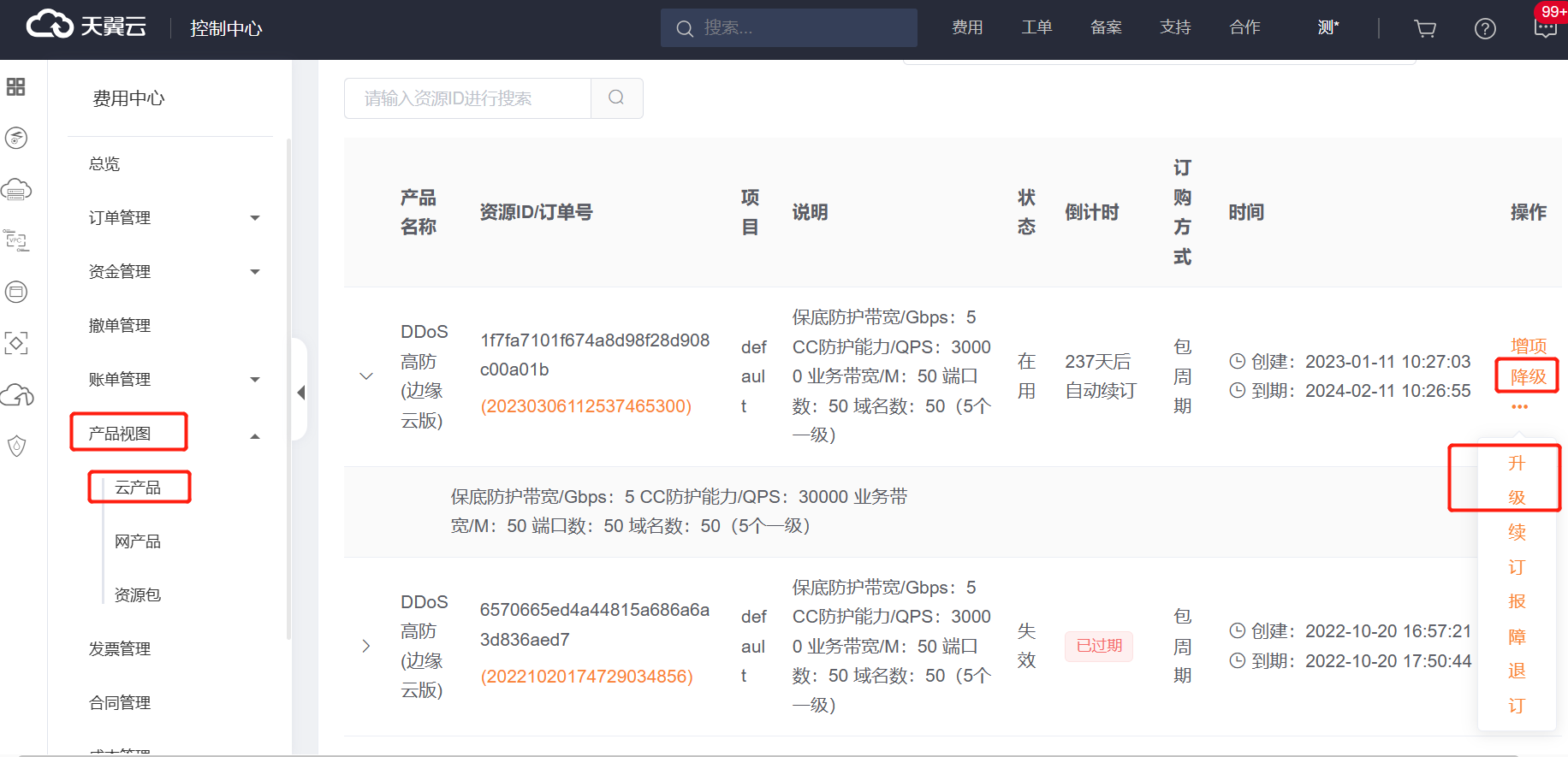Click order number 20221020174729034856

[586, 677]
